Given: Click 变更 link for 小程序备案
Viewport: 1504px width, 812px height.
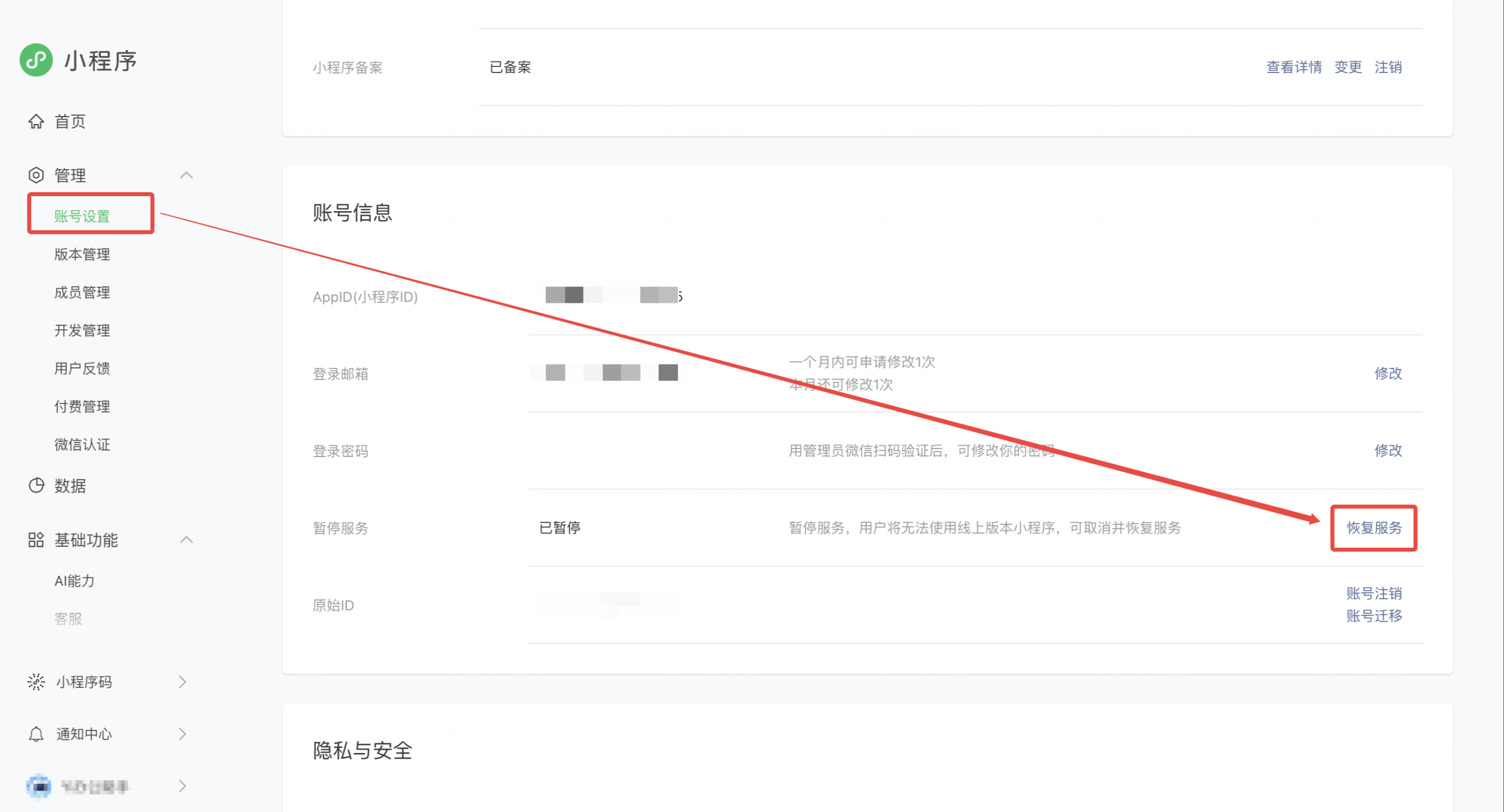Looking at the screenshot, I should (1348, 67).
